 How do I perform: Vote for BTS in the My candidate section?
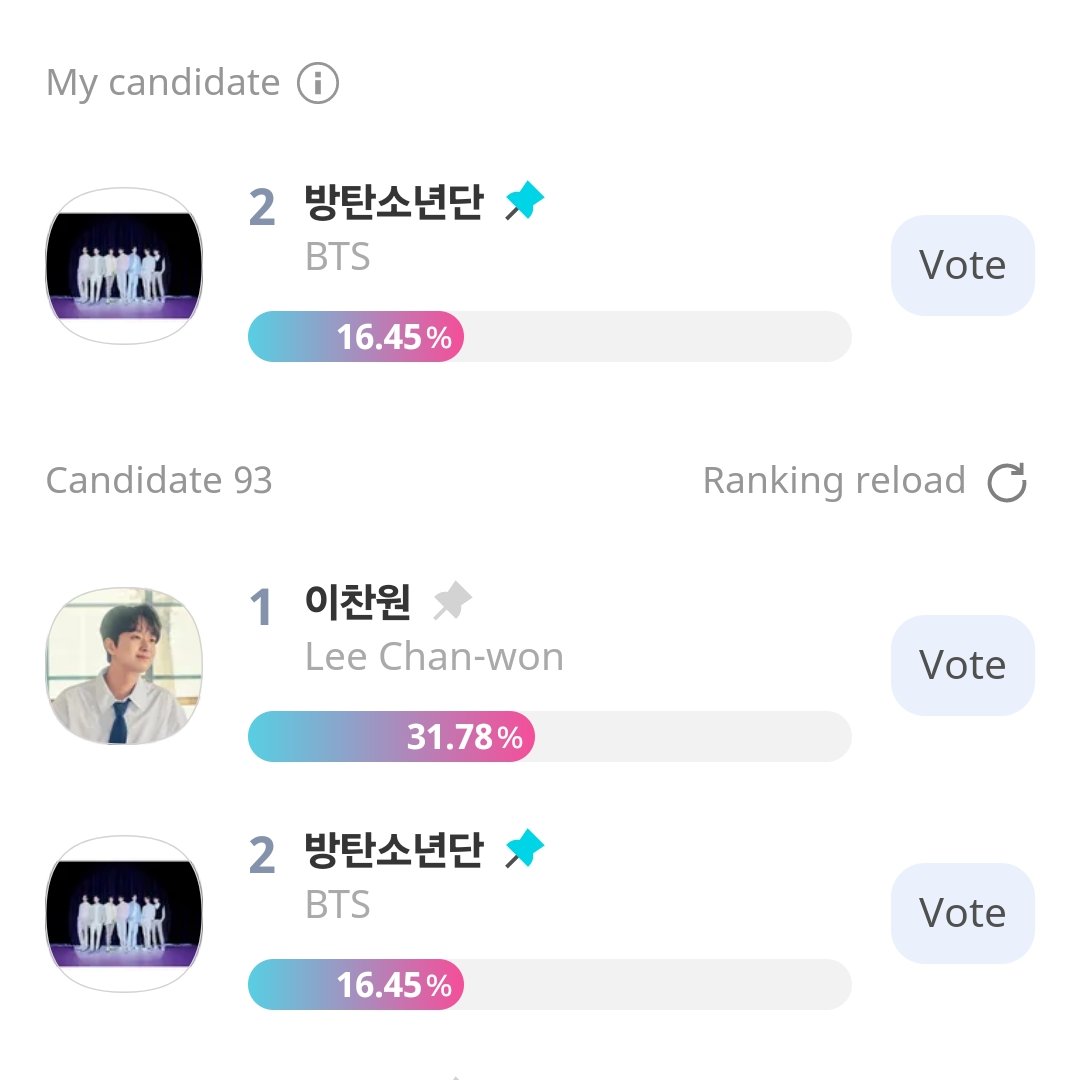pos(962,265)
